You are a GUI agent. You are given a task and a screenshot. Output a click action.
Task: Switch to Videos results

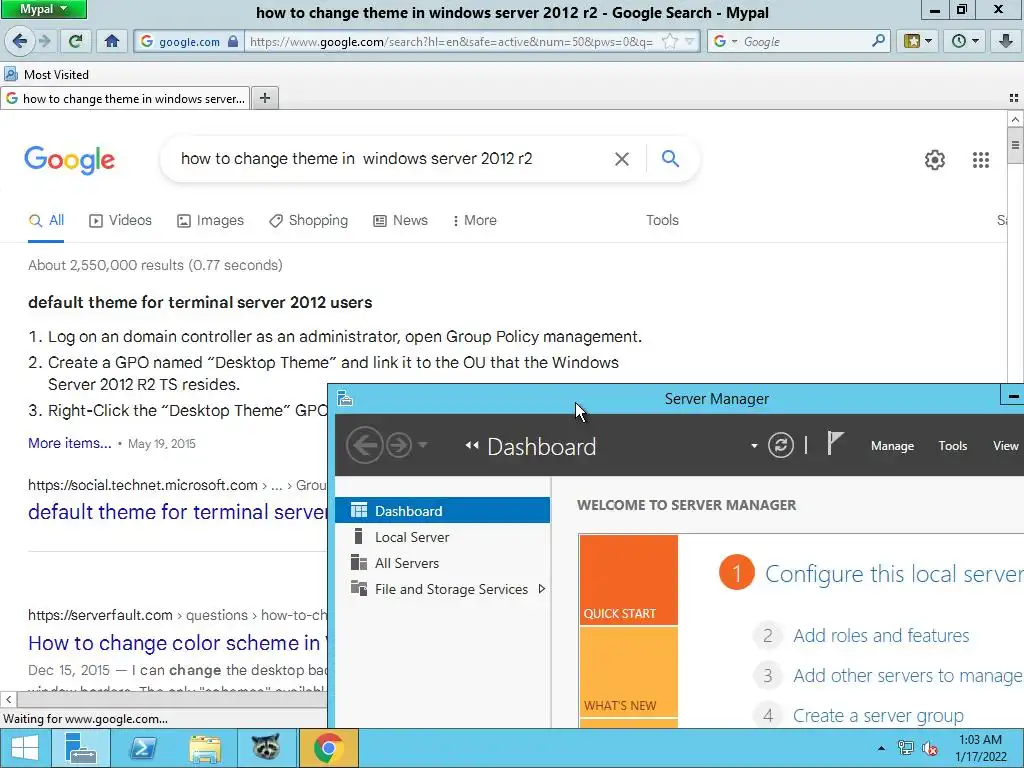(x=120, y=221)
